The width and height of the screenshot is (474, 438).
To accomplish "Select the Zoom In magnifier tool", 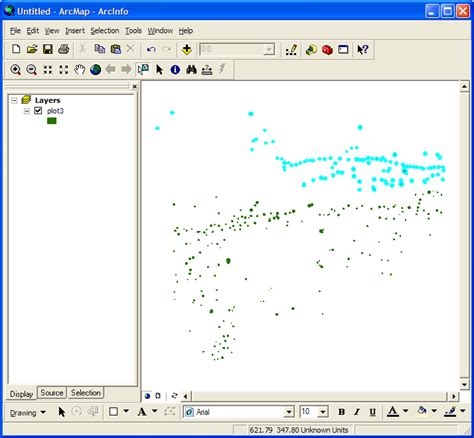I will [15, 70].
